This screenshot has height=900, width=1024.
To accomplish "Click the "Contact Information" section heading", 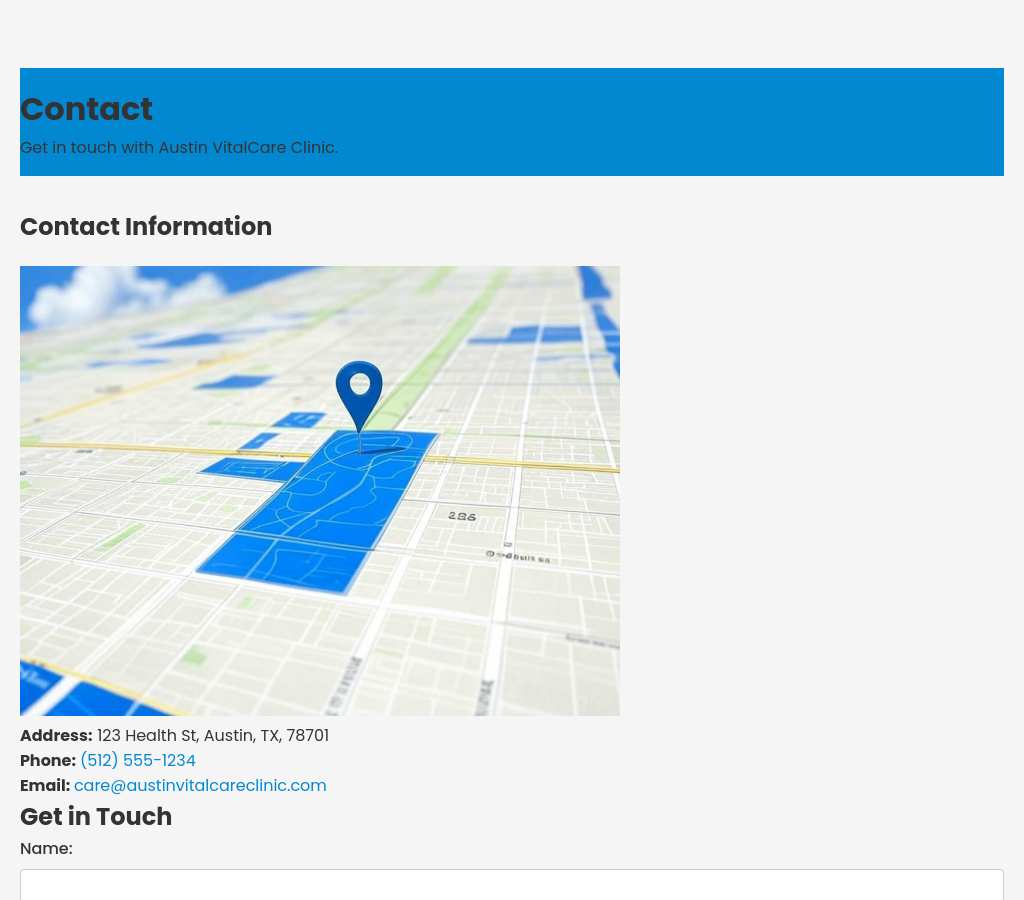I will pyautogui.click(x=146, y=227).
